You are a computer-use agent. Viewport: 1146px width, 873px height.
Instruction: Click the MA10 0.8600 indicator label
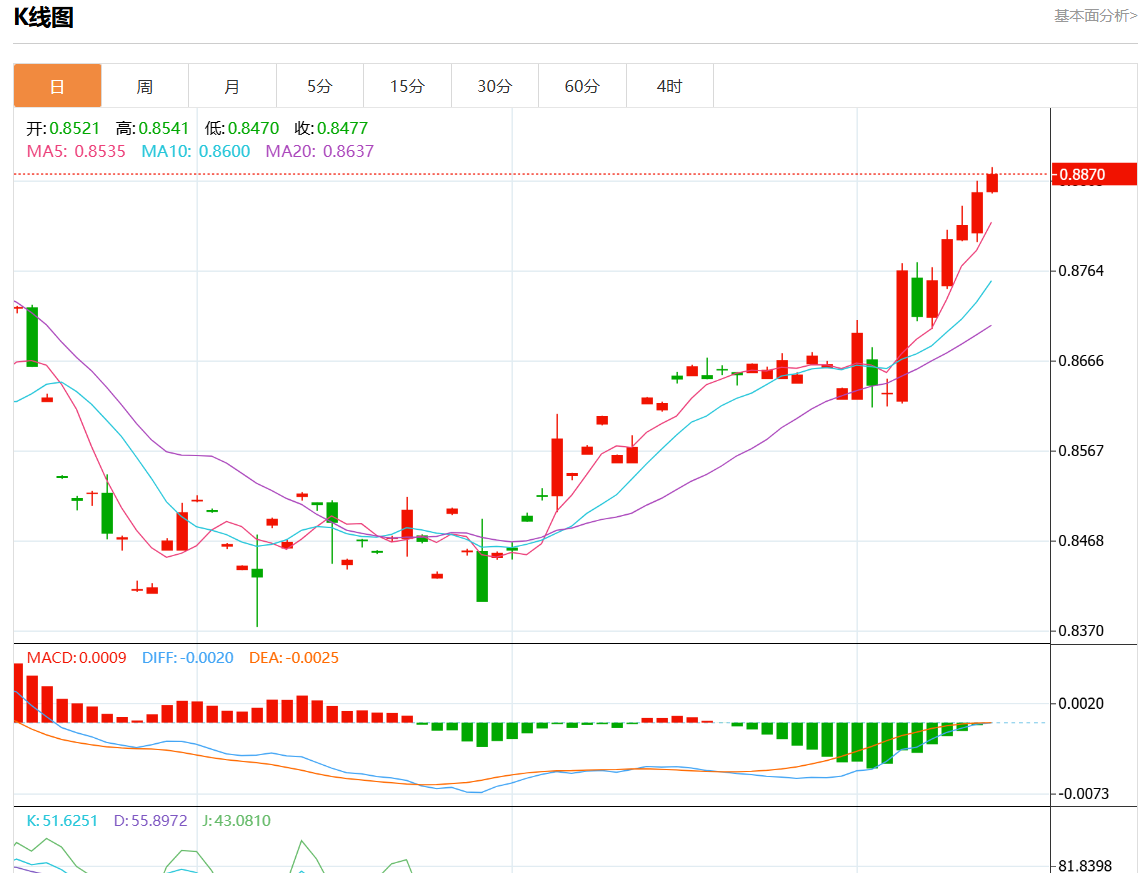tap(196, 152)
